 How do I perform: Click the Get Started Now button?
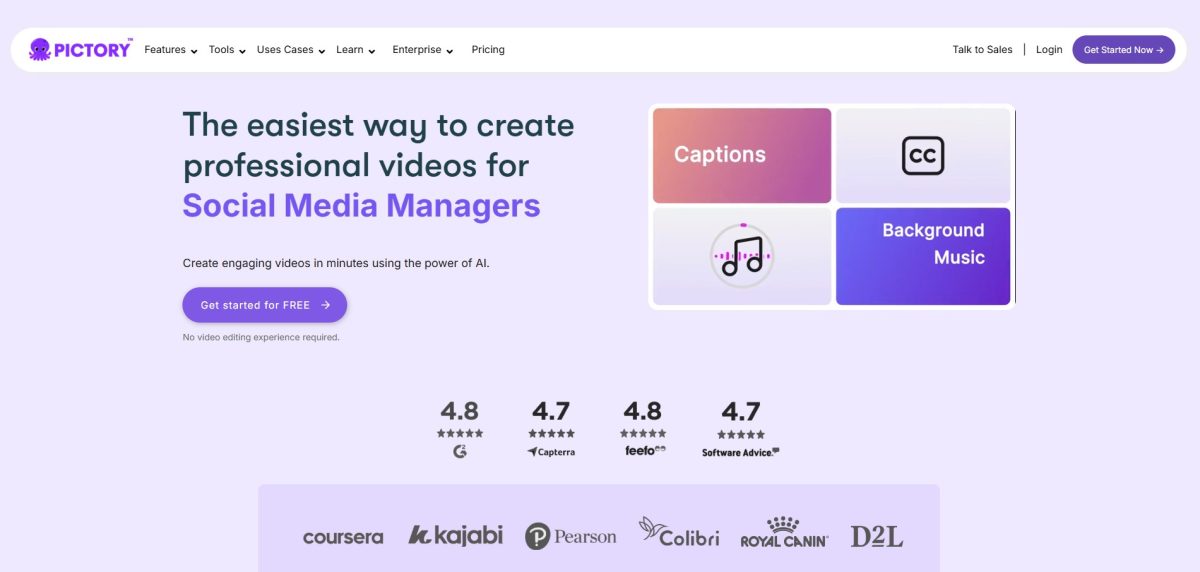pyautogui.click(x=1123, y=50)
